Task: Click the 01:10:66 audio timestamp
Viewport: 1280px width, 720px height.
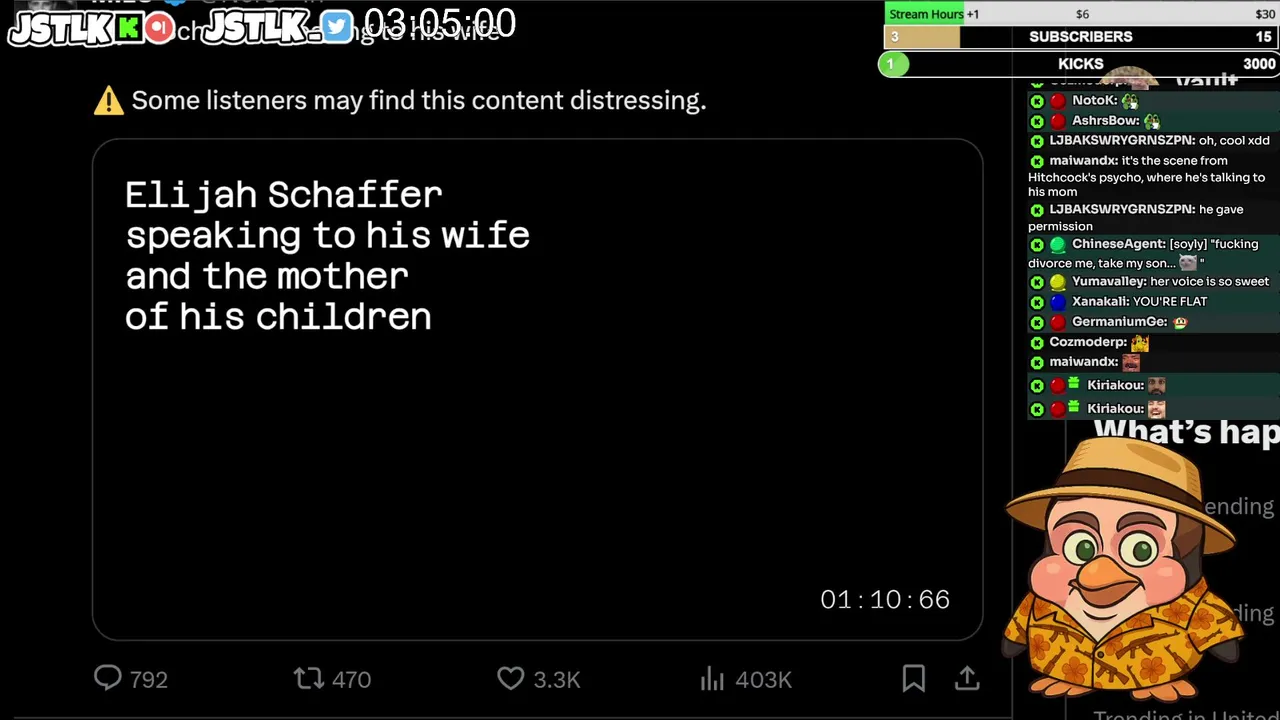Action: 884,599
